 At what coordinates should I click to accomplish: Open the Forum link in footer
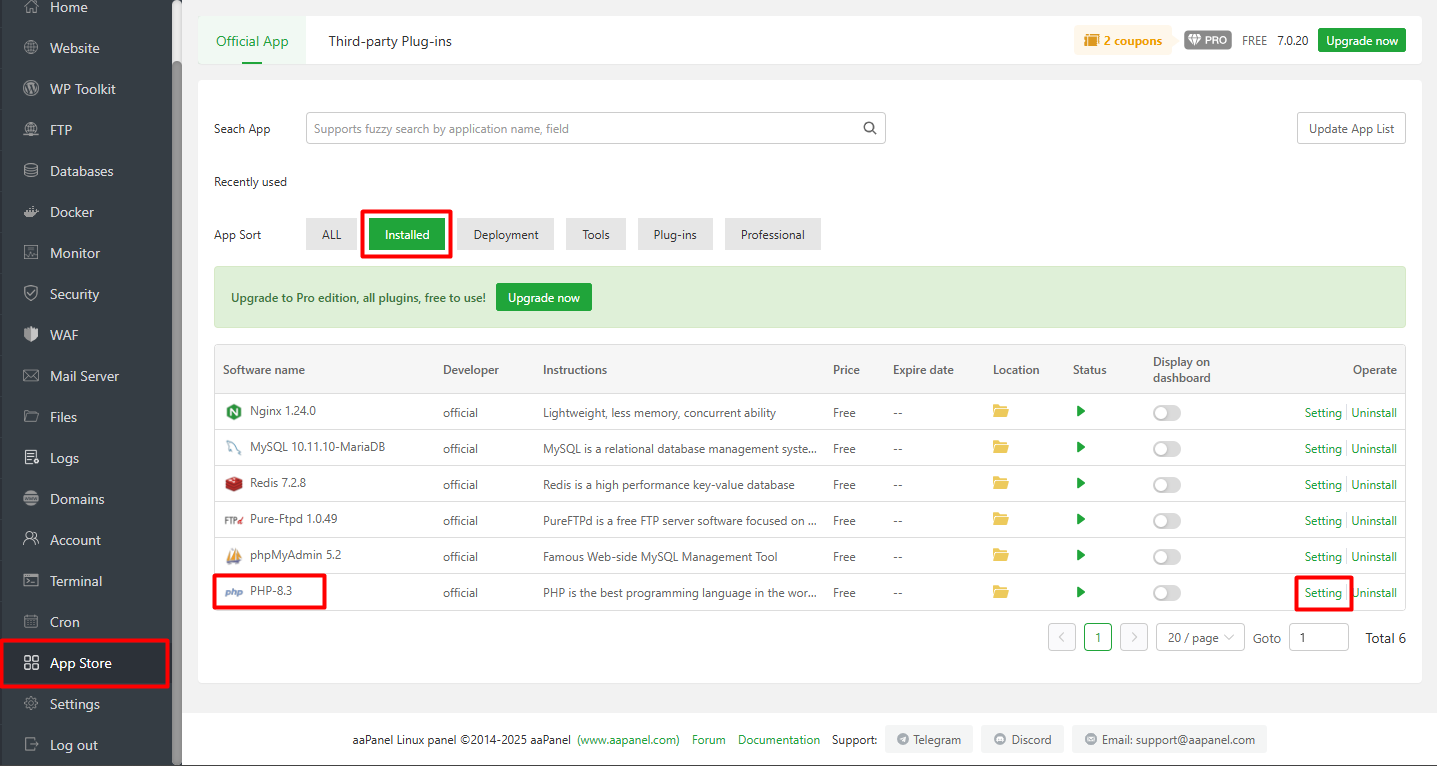(x=709, y=740)
